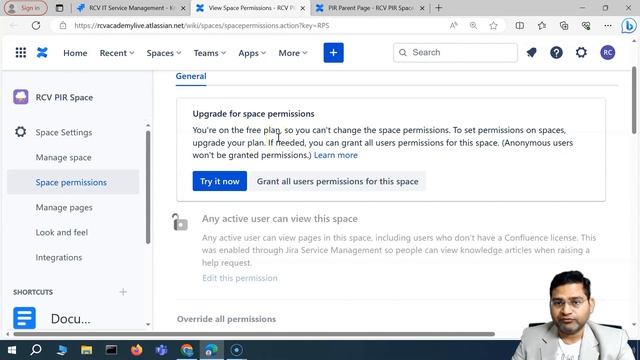Click the page horizontal scrollbar
Image resolution: width=640 pixels, height=360 pixels.
click(x=254, y=334)
